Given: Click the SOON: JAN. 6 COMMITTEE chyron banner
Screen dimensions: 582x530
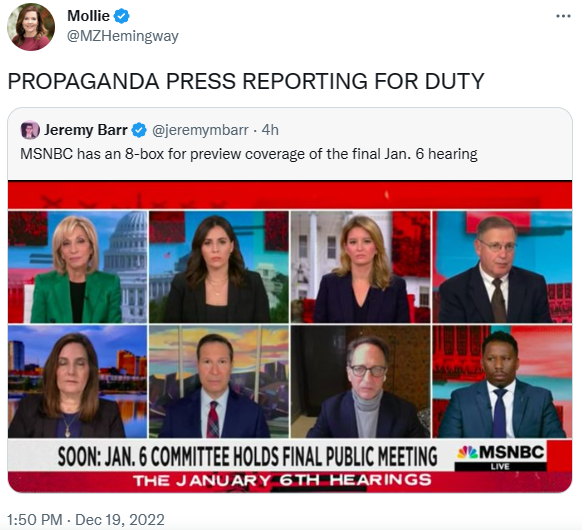Looking at the screenshot, I should tap(248, 456).
